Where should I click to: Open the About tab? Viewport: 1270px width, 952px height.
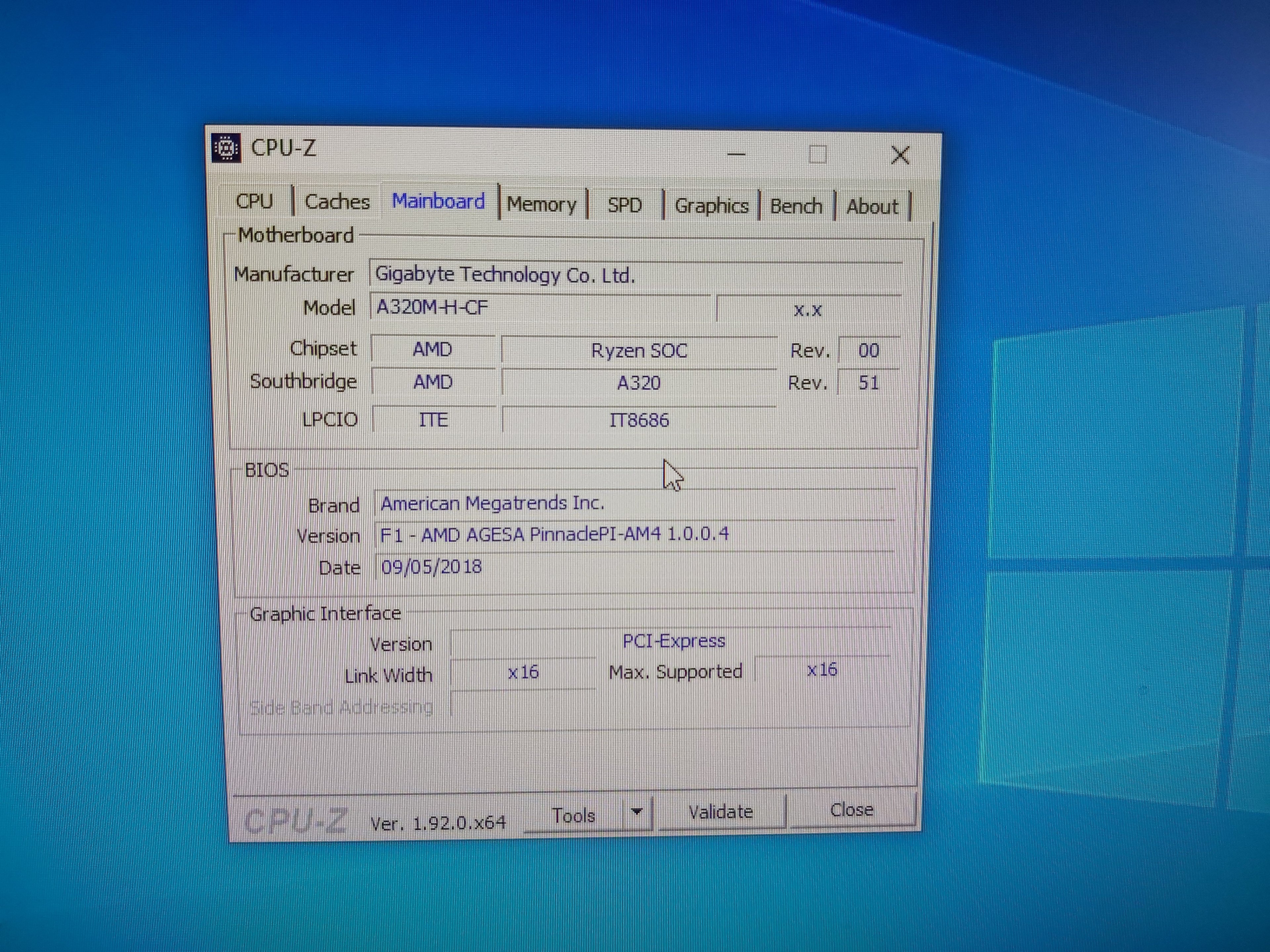point(871,207)
